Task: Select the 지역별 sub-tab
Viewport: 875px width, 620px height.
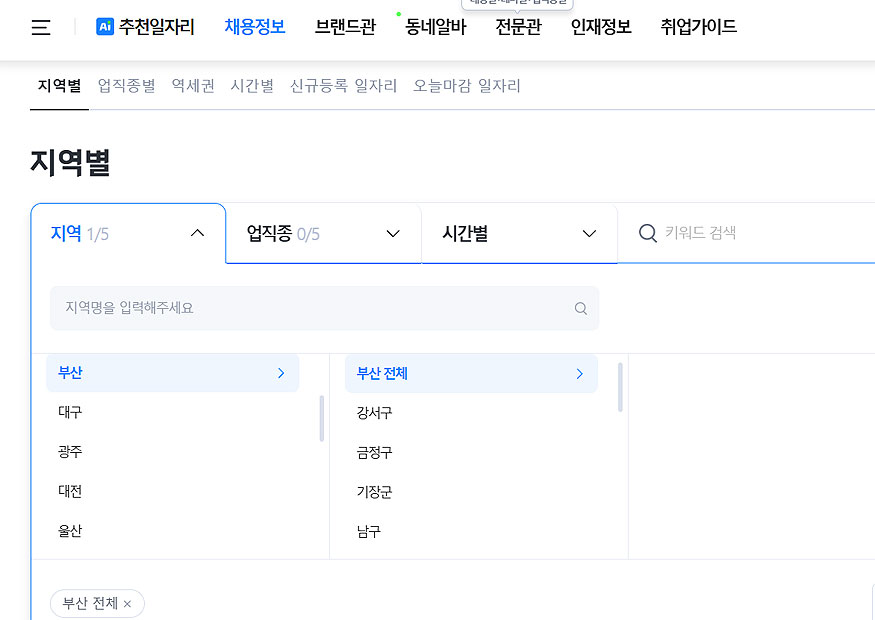Action: point(59,86)
